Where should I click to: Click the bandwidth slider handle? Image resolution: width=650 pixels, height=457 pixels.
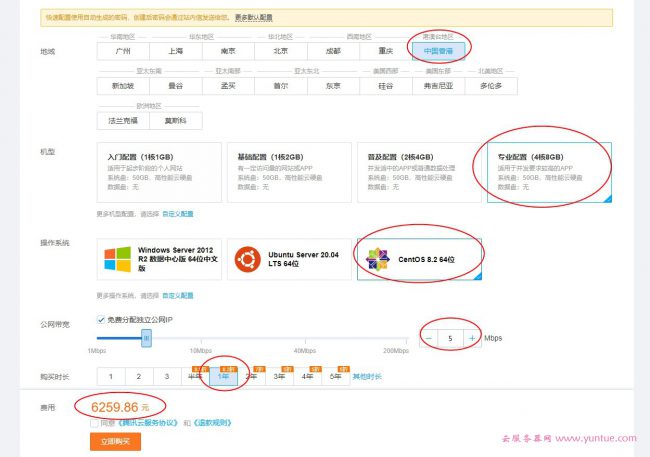146,338
